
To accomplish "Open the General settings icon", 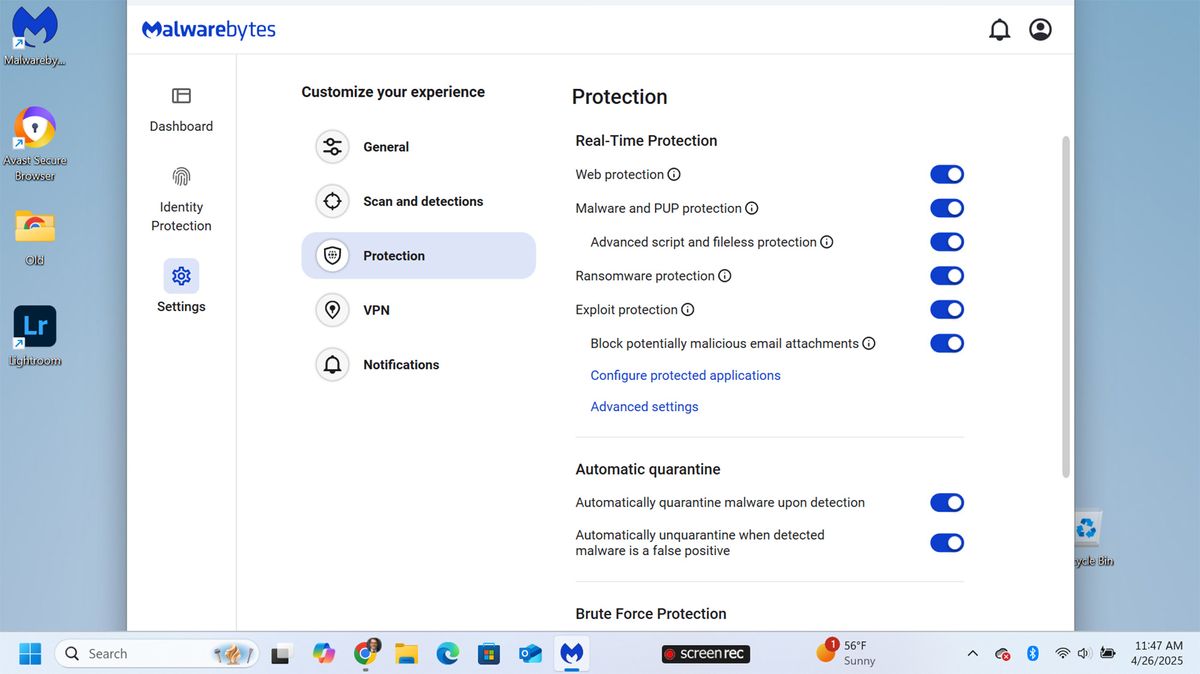I will pyautogui.click(x=332, y=146).
